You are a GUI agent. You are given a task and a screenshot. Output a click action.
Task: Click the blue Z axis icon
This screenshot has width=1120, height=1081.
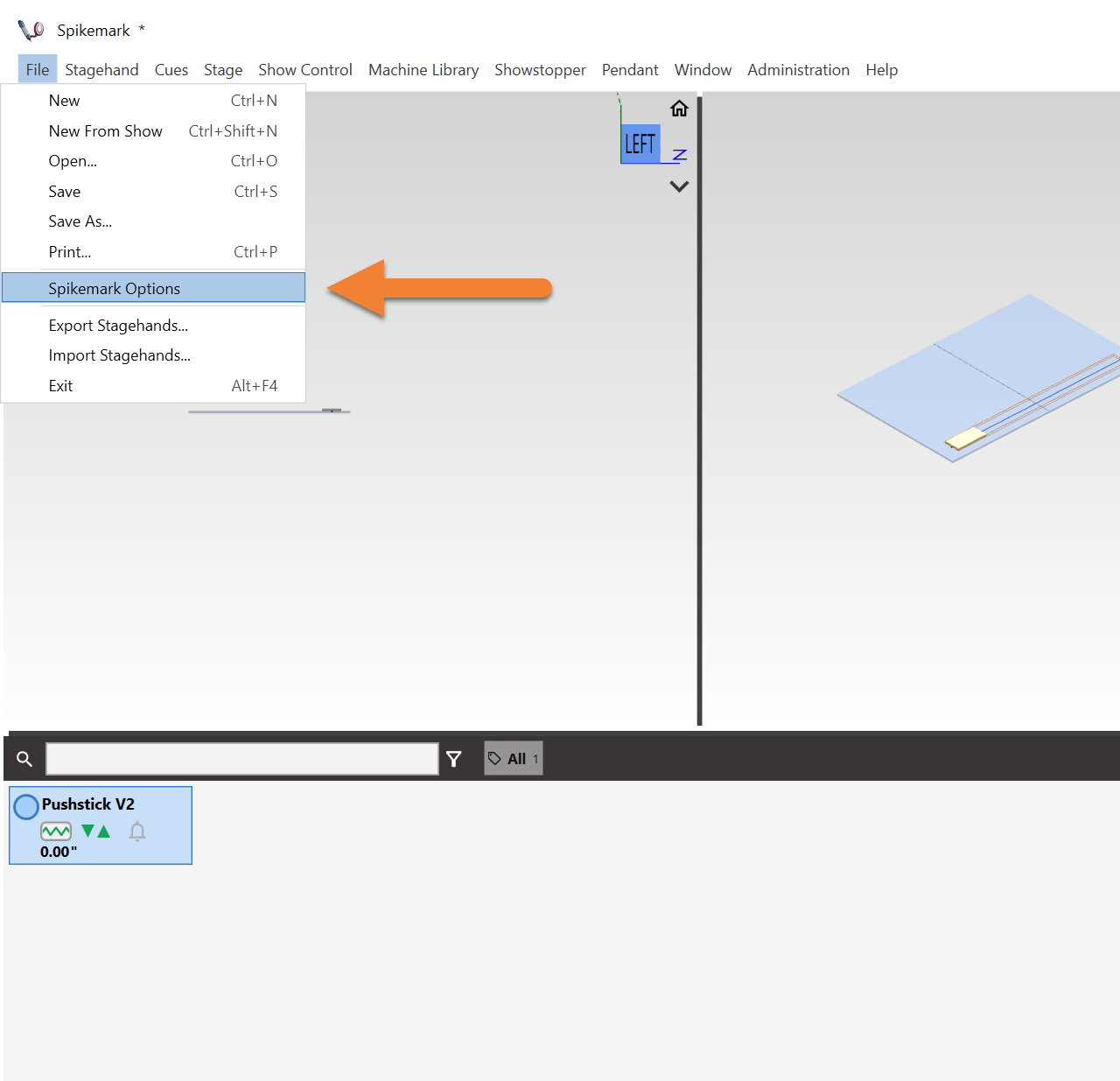click(679, 155)
